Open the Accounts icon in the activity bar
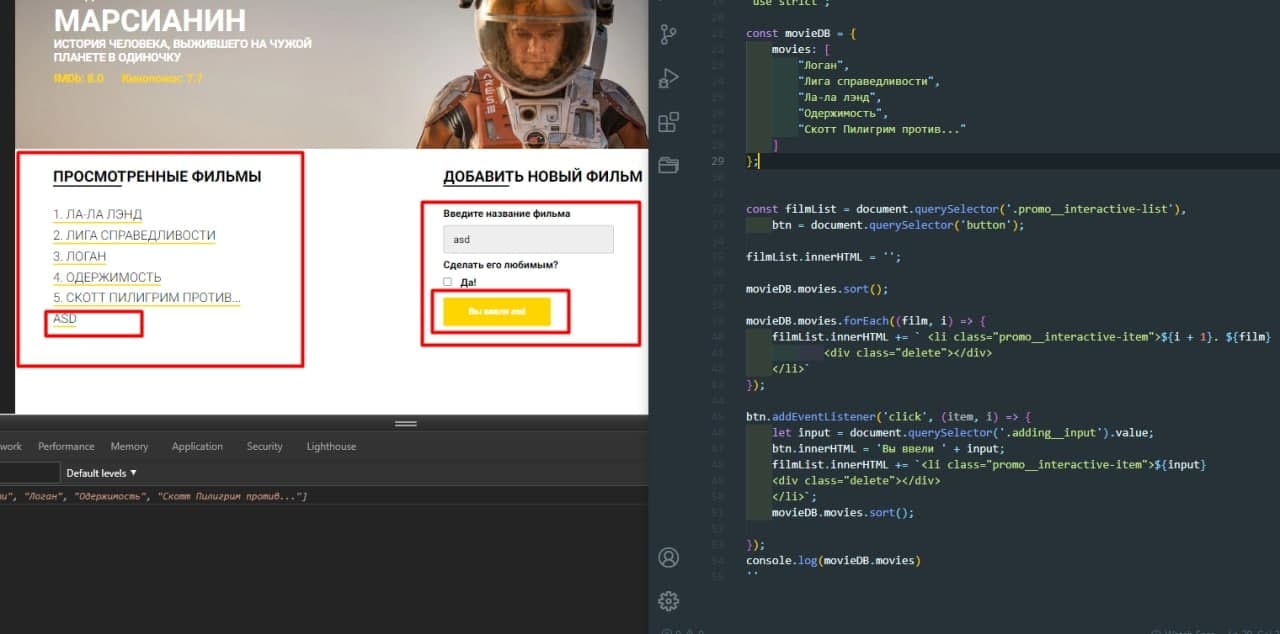 pos(669,557)
